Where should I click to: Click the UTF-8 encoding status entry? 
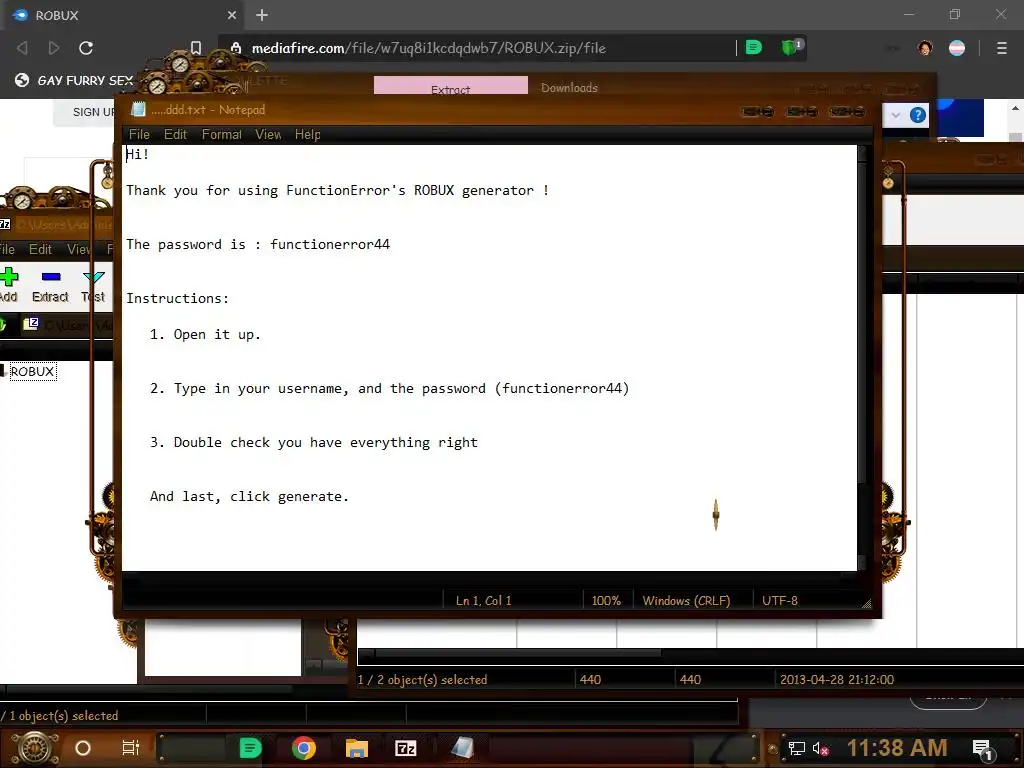tap(780, 601)
